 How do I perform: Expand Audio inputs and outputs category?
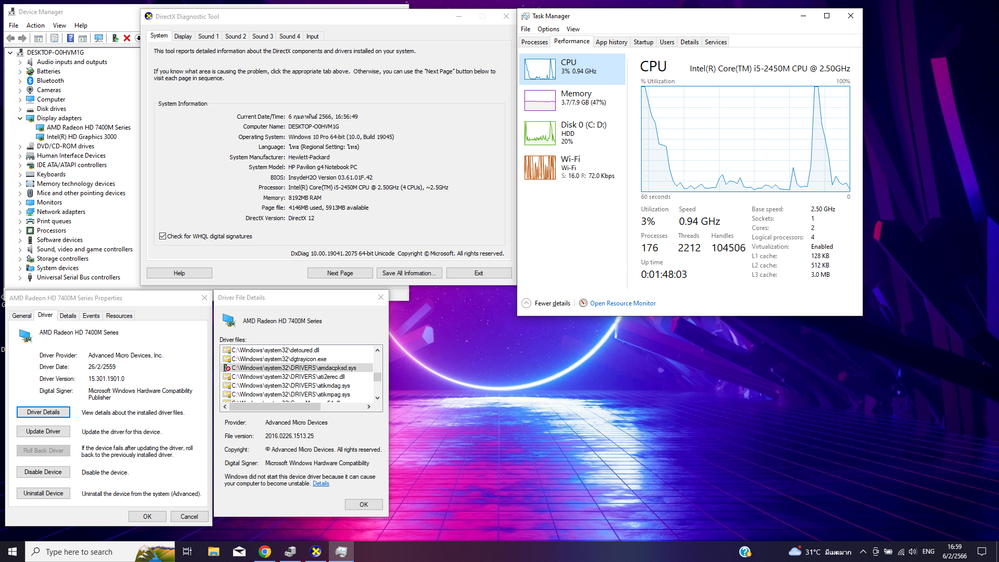click(x=20, y=62)
